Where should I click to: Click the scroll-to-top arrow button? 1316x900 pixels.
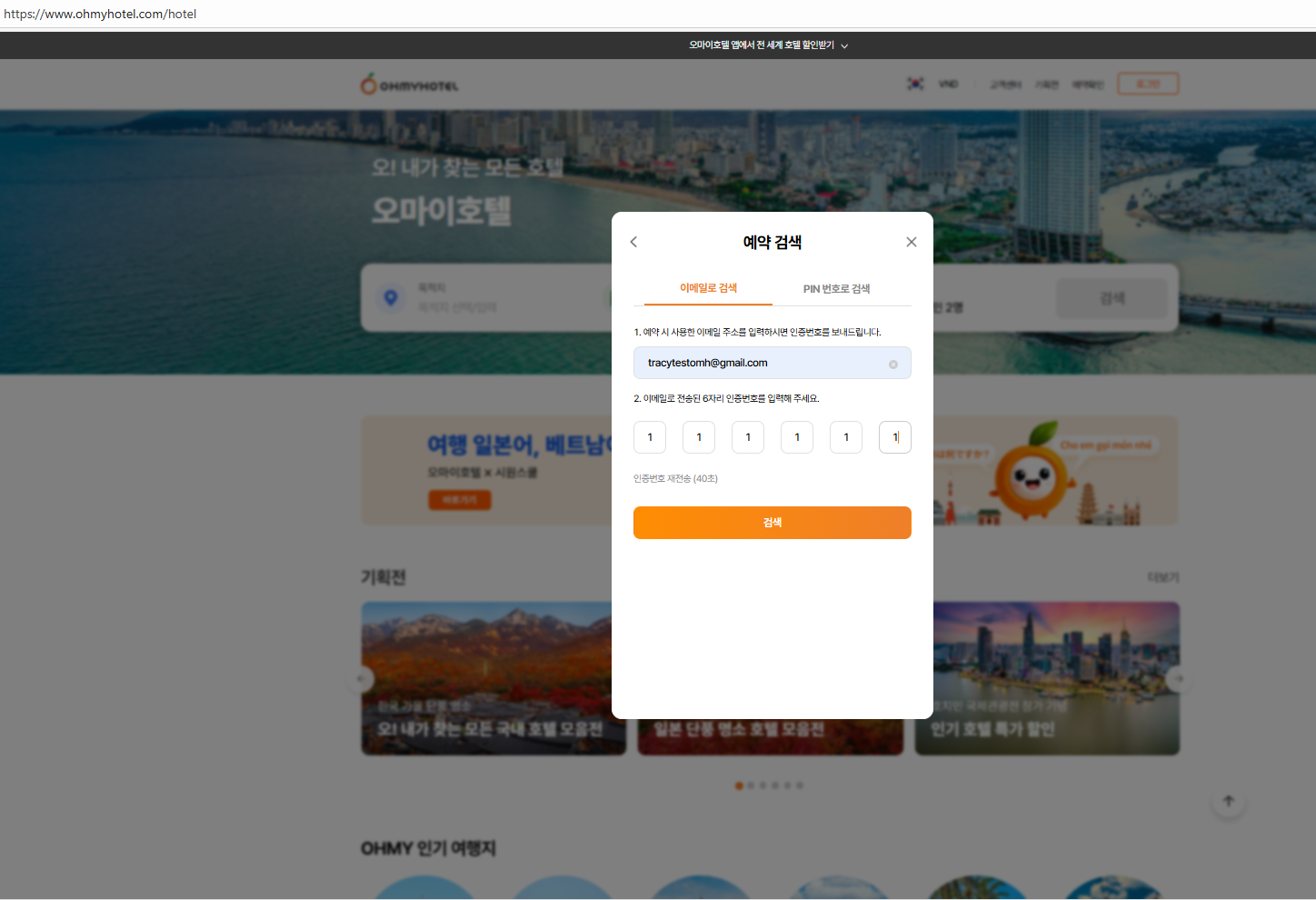1229,801
